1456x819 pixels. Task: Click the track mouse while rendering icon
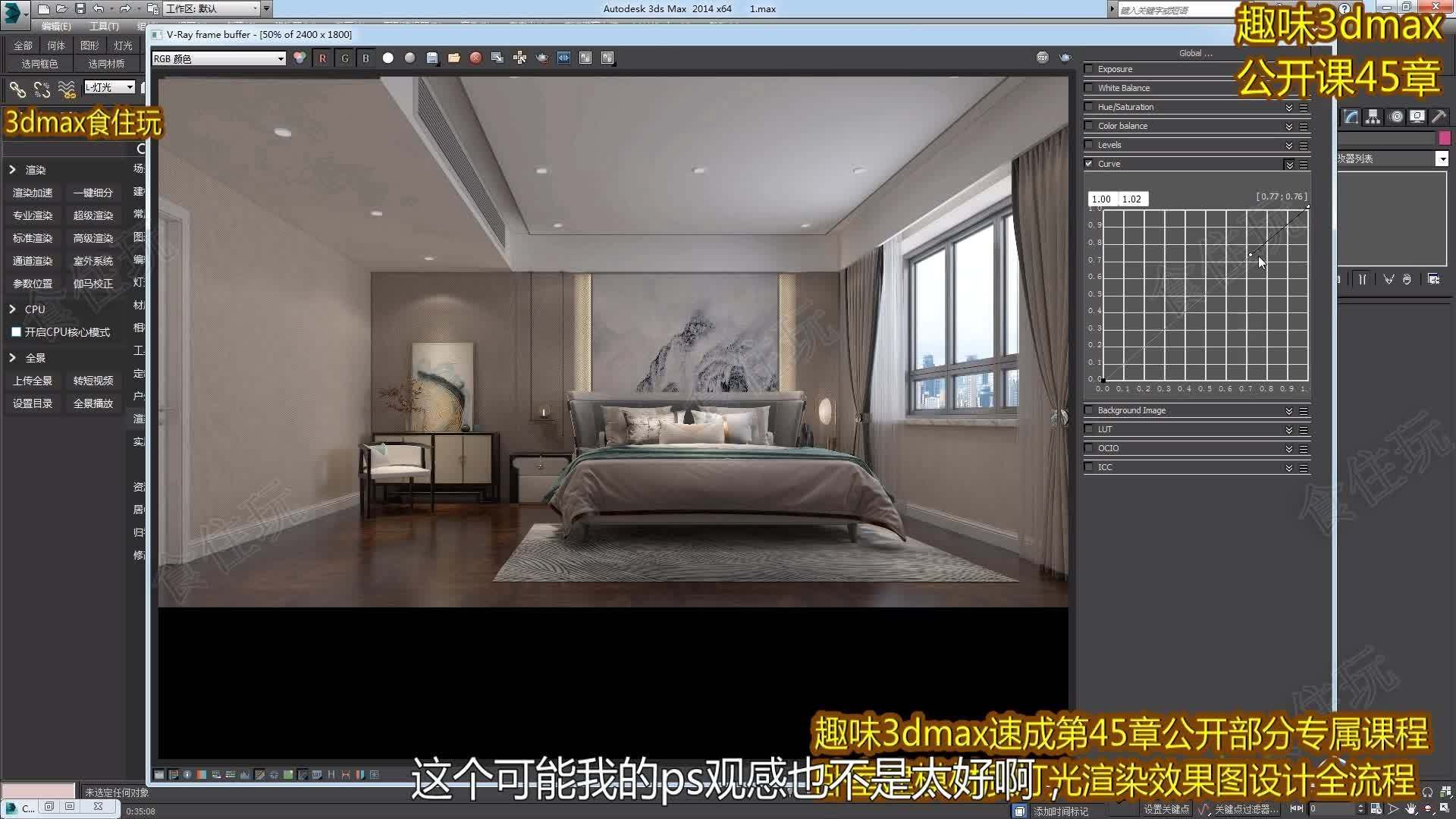click(x=519, y=58)
